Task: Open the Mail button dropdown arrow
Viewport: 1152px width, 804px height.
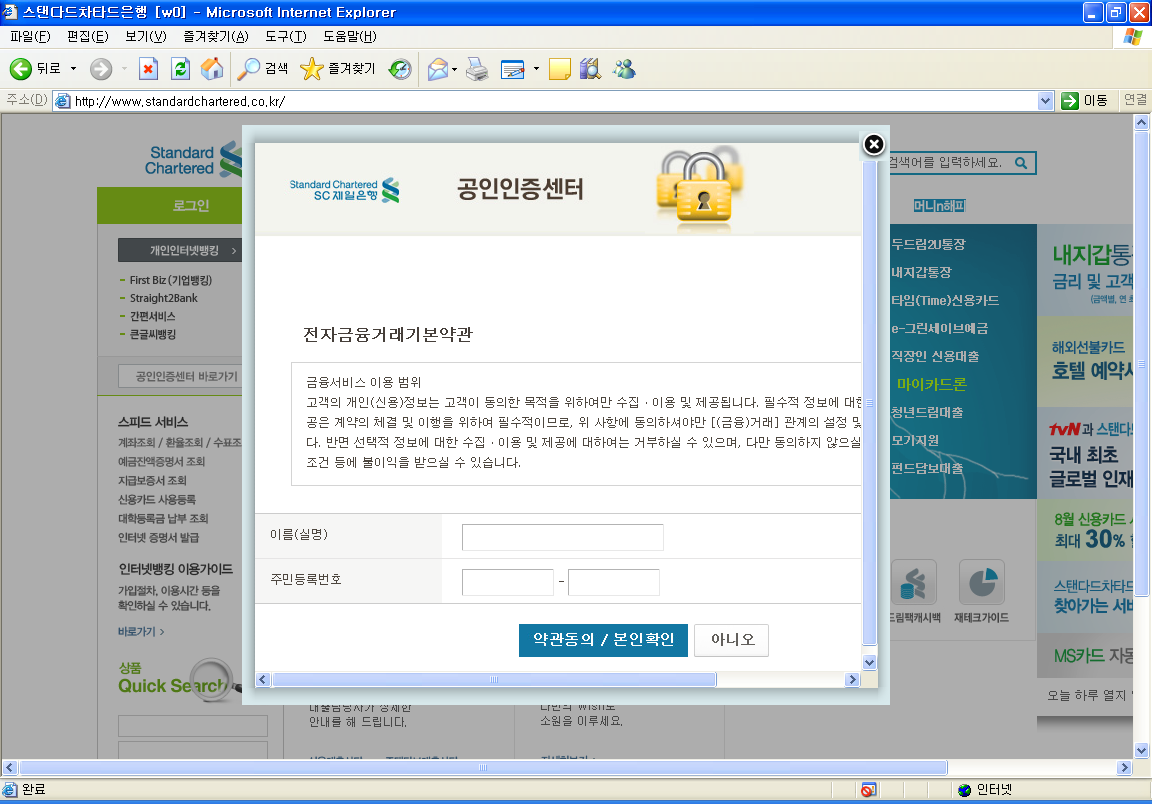Action: [x=455, y=69]
